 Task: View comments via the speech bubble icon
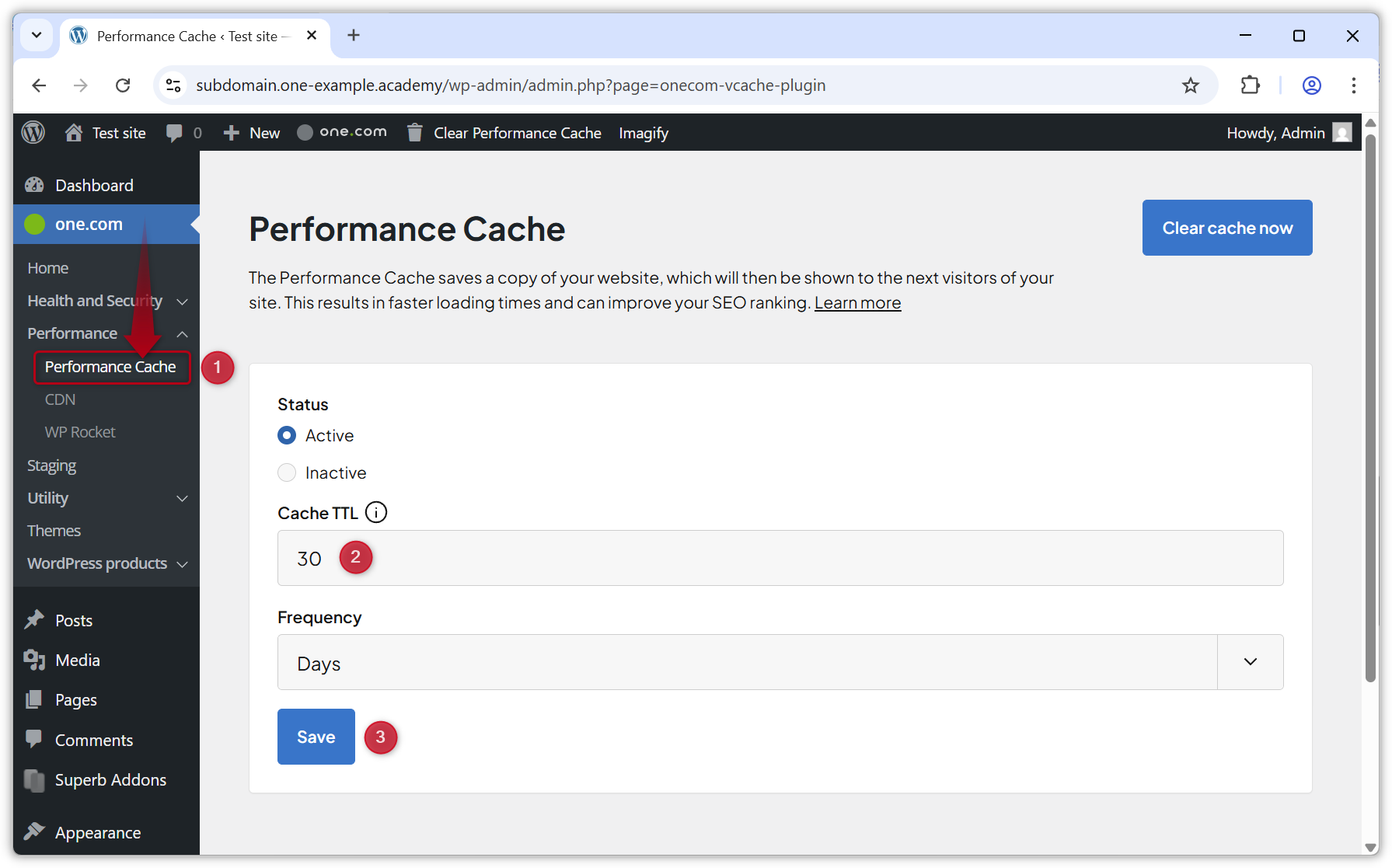173,132
